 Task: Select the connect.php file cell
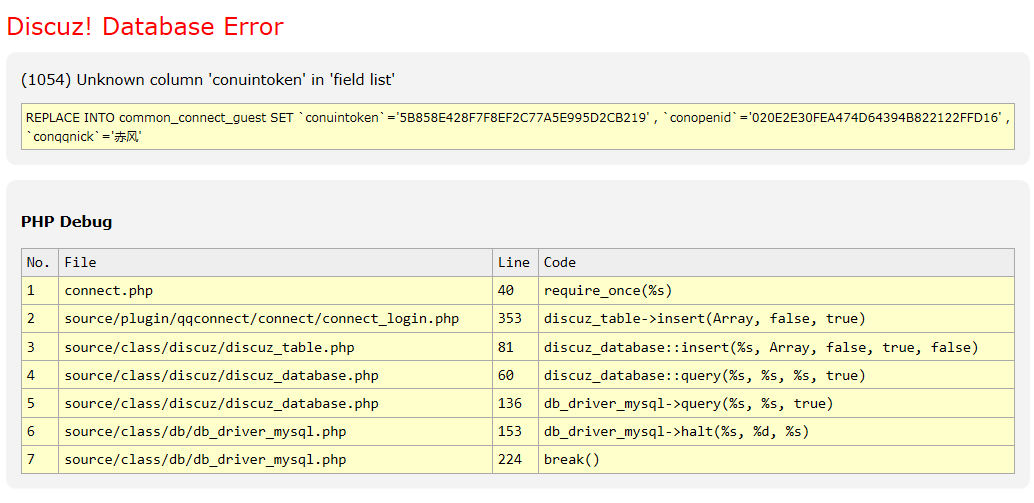click(109, 291)
